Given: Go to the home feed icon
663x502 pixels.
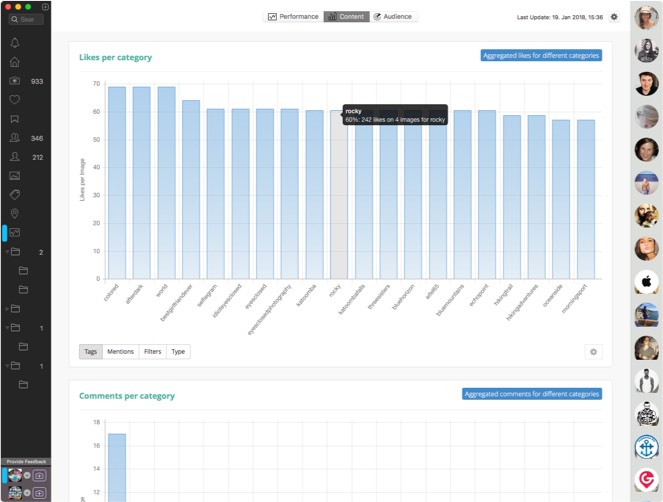Looking at the screenshot, I should tap(14, 62).
